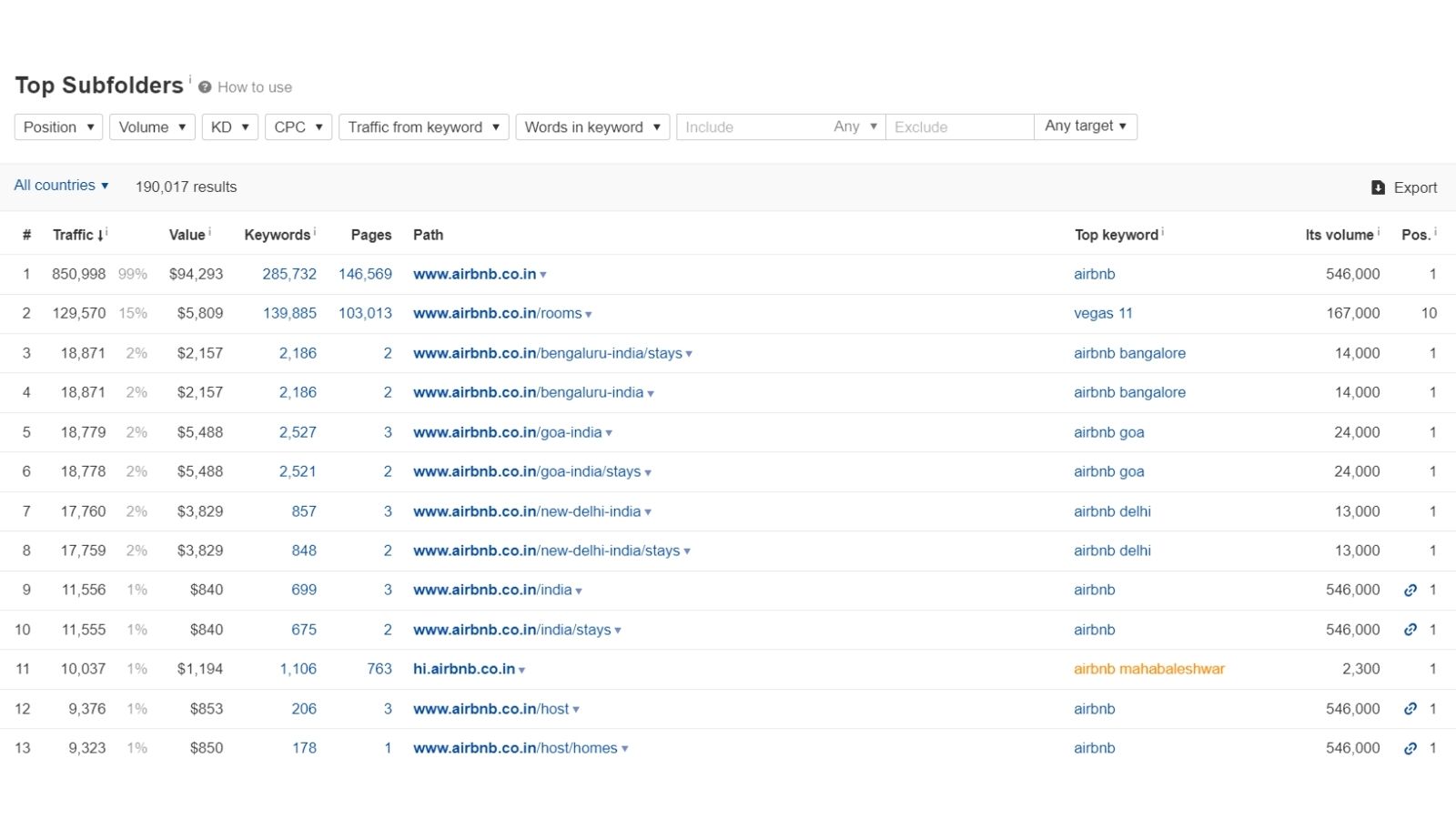Screen dimensions: 1456x819
Task: Open the Any target dropdown
Action: (1086, 126)
